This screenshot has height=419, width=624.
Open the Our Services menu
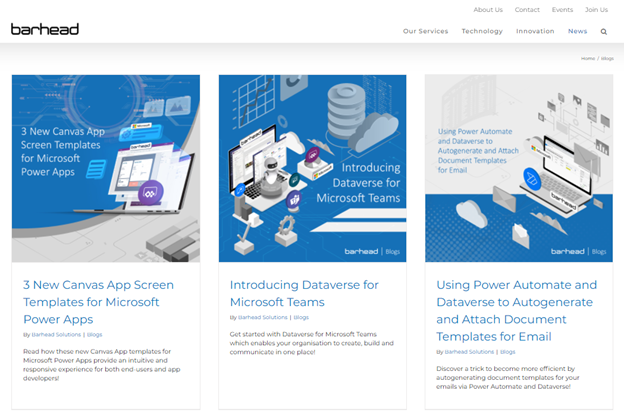425,31
